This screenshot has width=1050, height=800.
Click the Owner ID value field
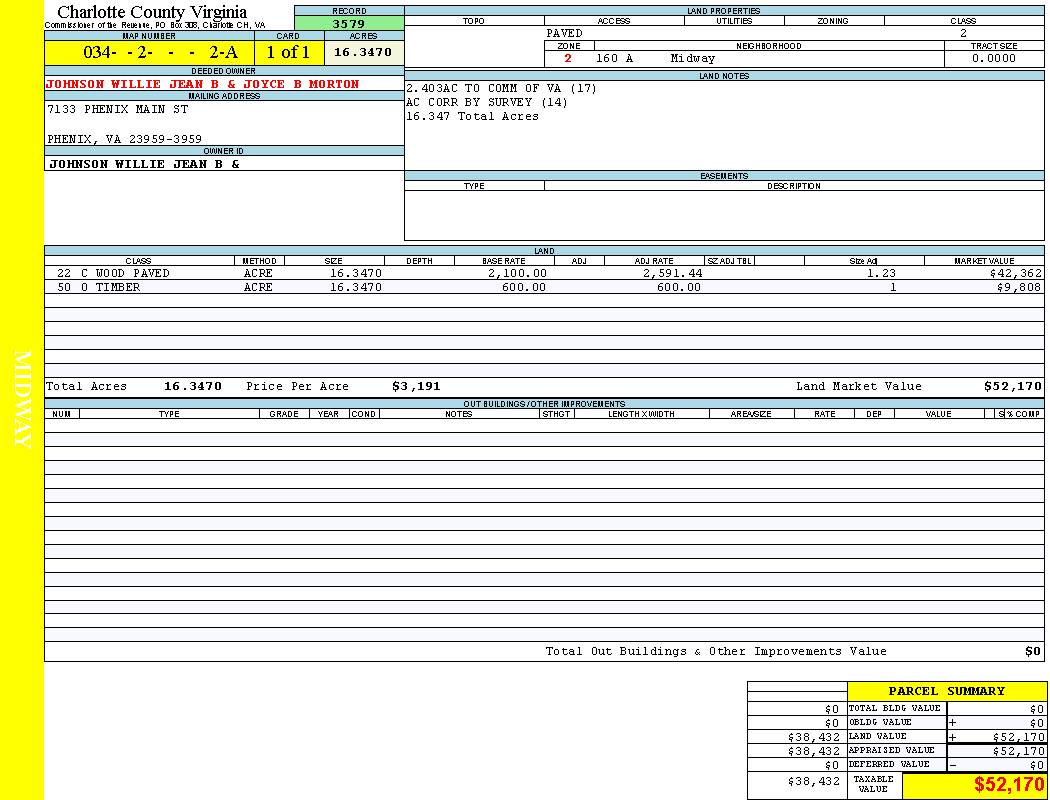click(144, 163)
